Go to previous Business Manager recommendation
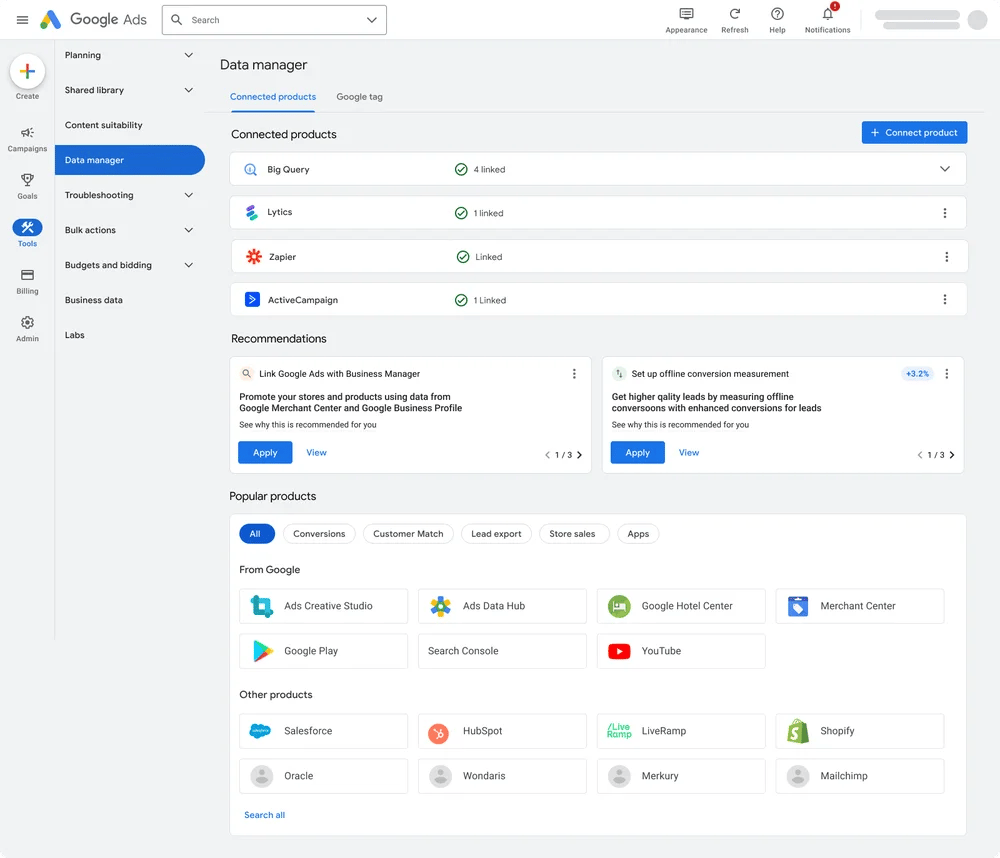 click(547, 455)
